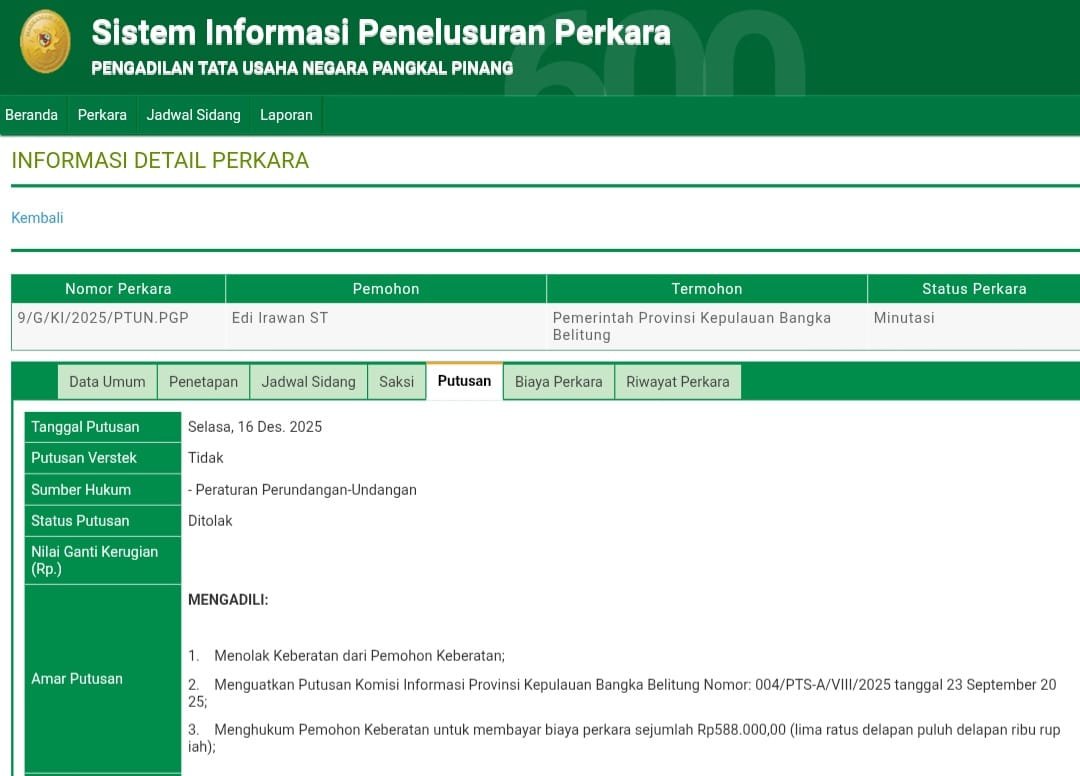The width and height of the screenshot is (1080, 776).
Task: Switch to the Saksi tab
Action: 396,381
